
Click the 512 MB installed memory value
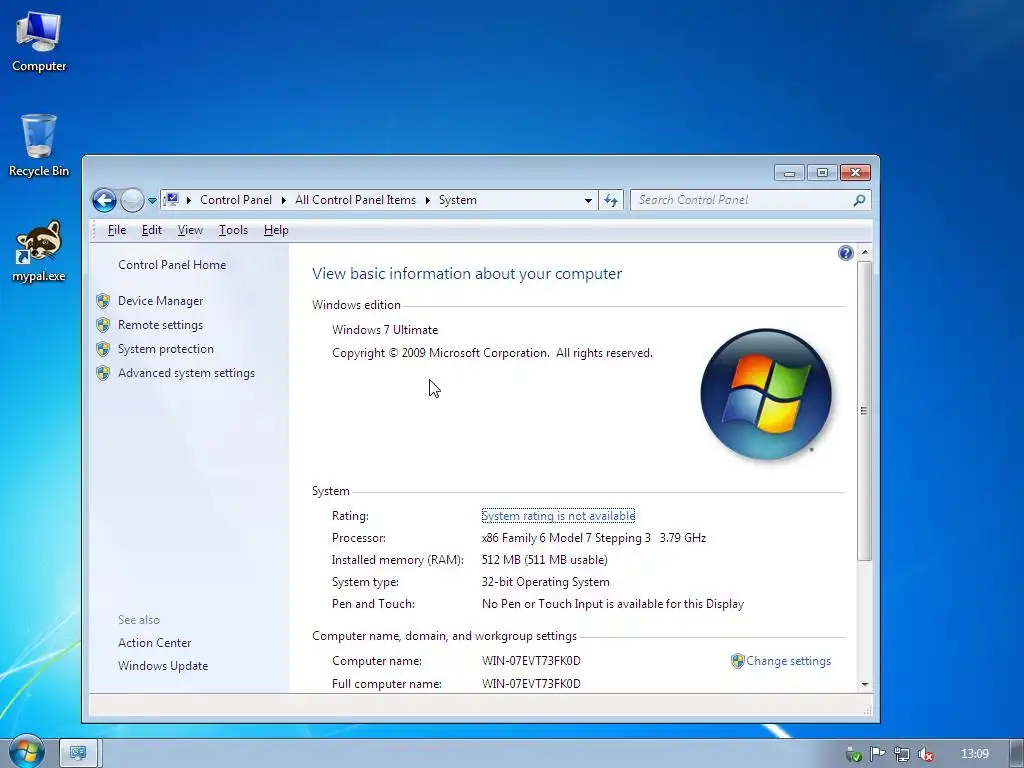click(544, 560)
